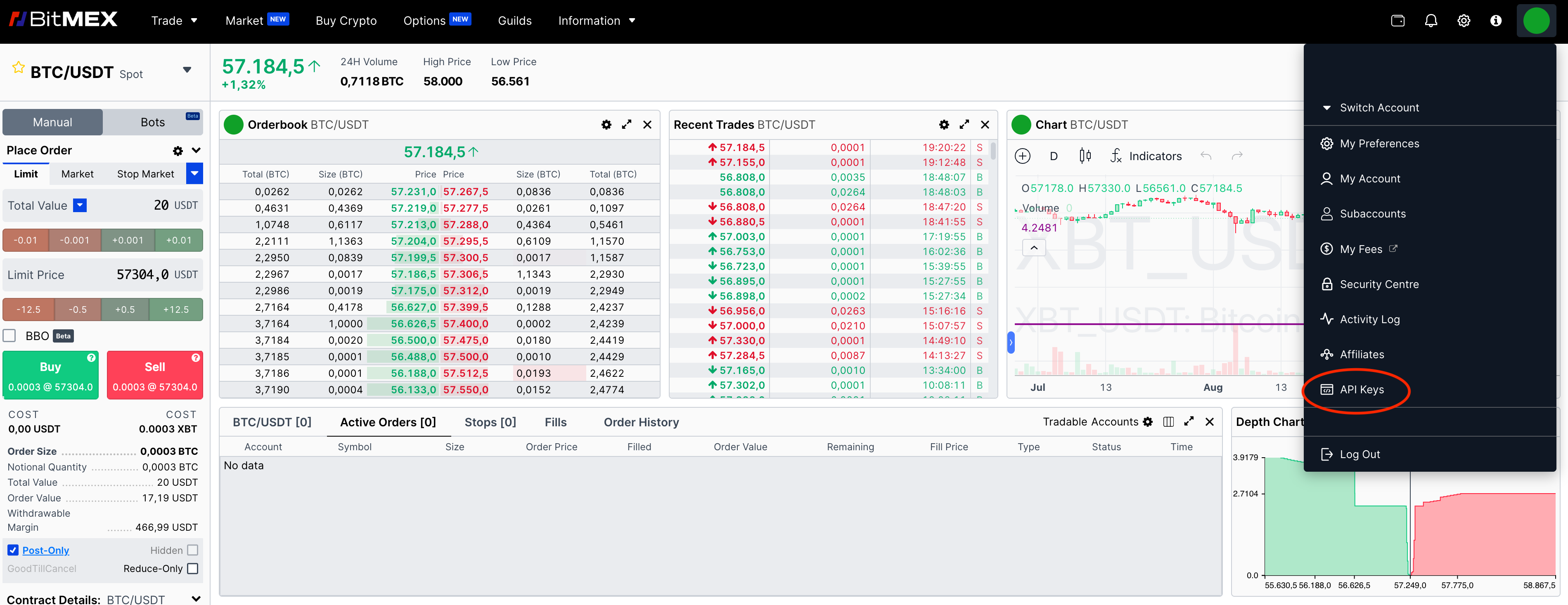Open the wallet icon in top bar
This screenshot has width=1568, height=605.
click(x=1397, y=21)
